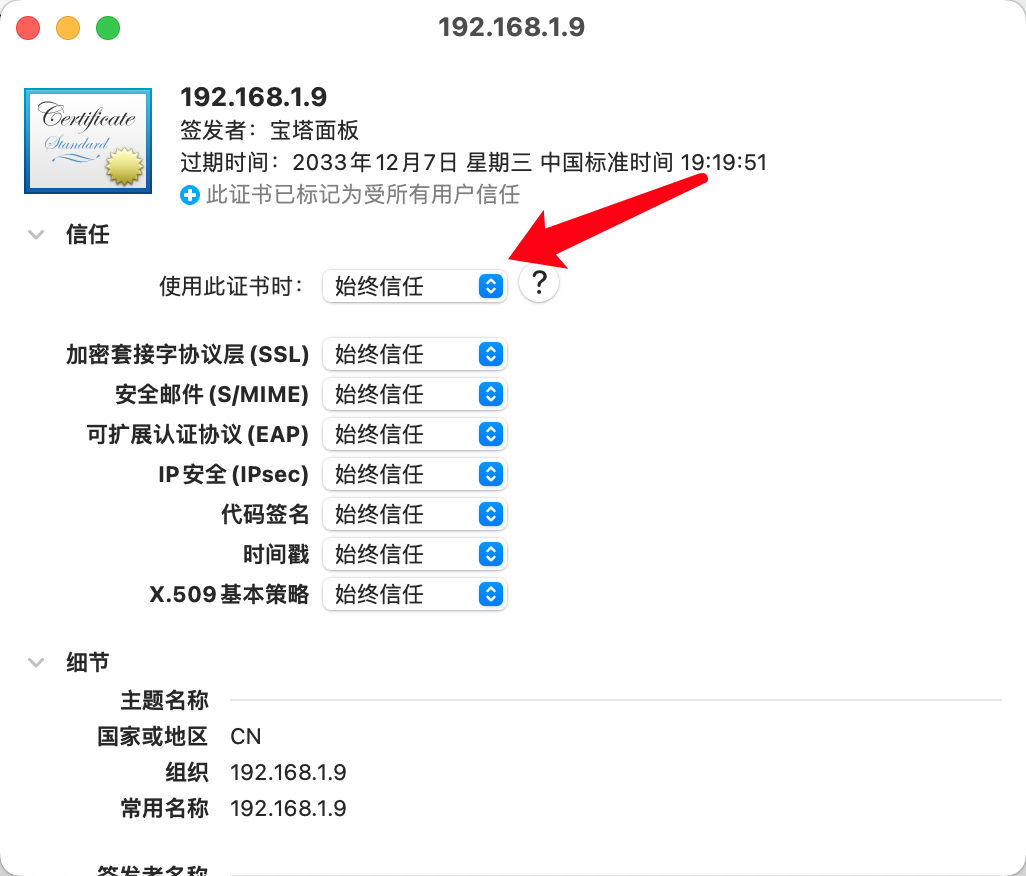Open the X.509 基本策略 dropdown

point(414,594)
